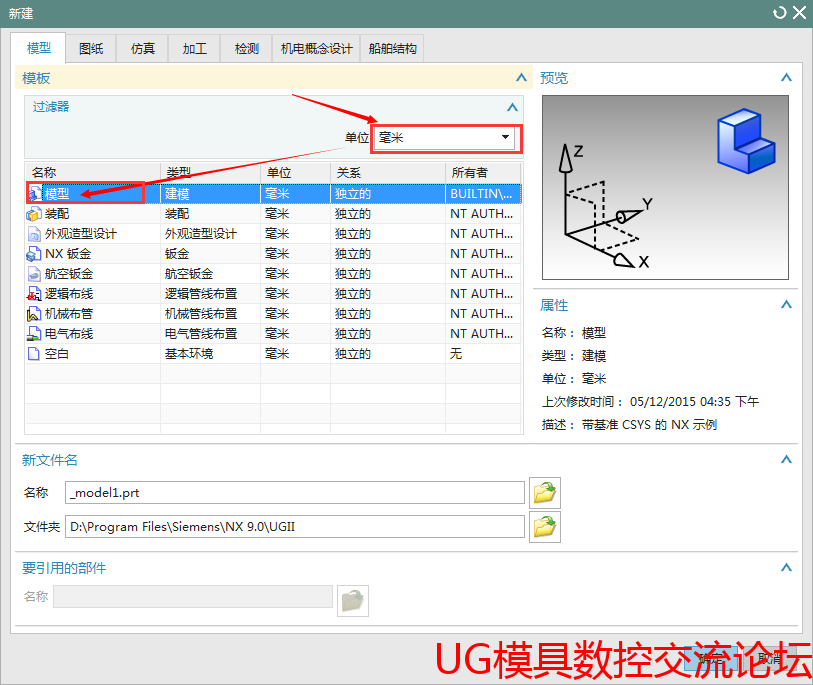Screen dimensions: 813x685
Task: Collapse the 新文件名 section
Action: point(786,459)
